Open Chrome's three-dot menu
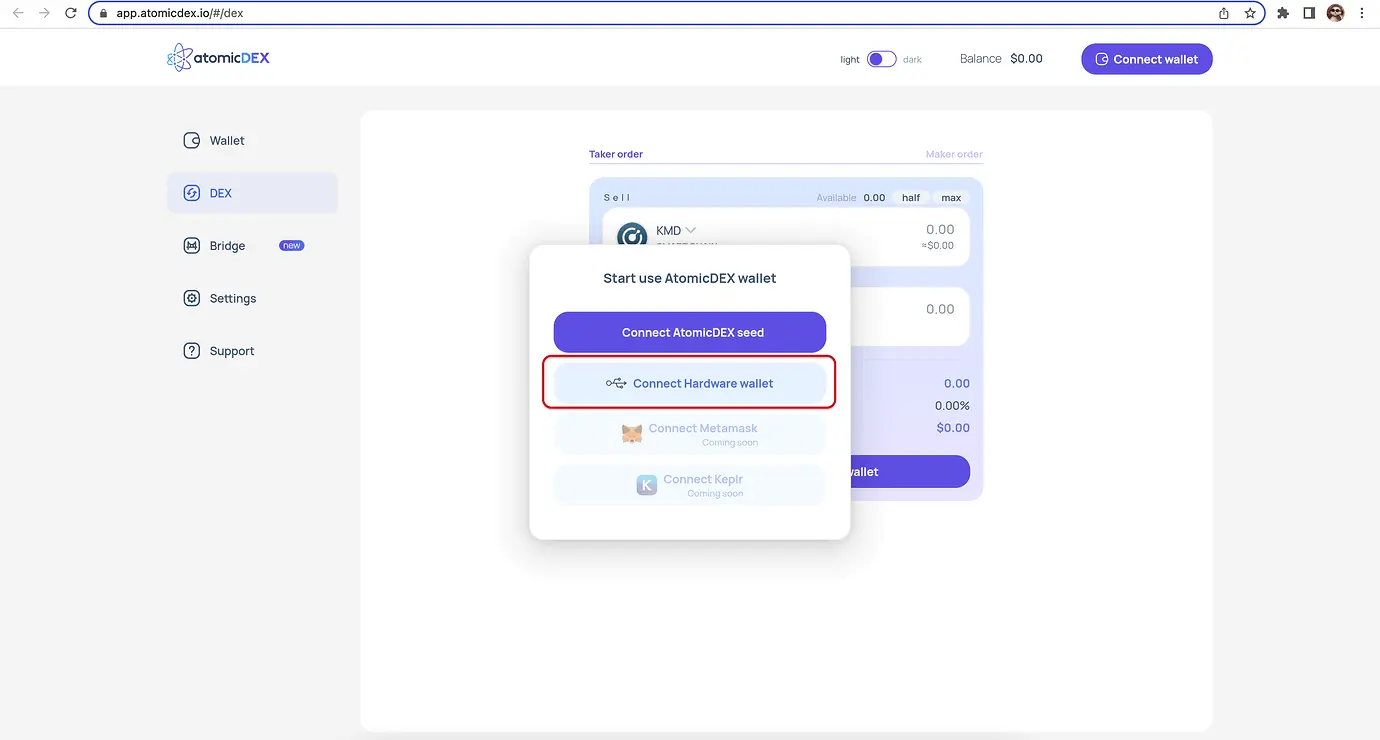This screenshot has height=740, width=1380. tap(1363, 13)
